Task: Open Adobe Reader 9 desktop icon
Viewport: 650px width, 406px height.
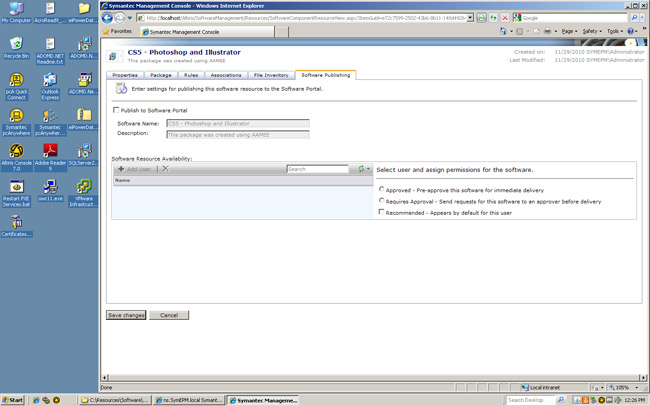Action: point(50,158)
